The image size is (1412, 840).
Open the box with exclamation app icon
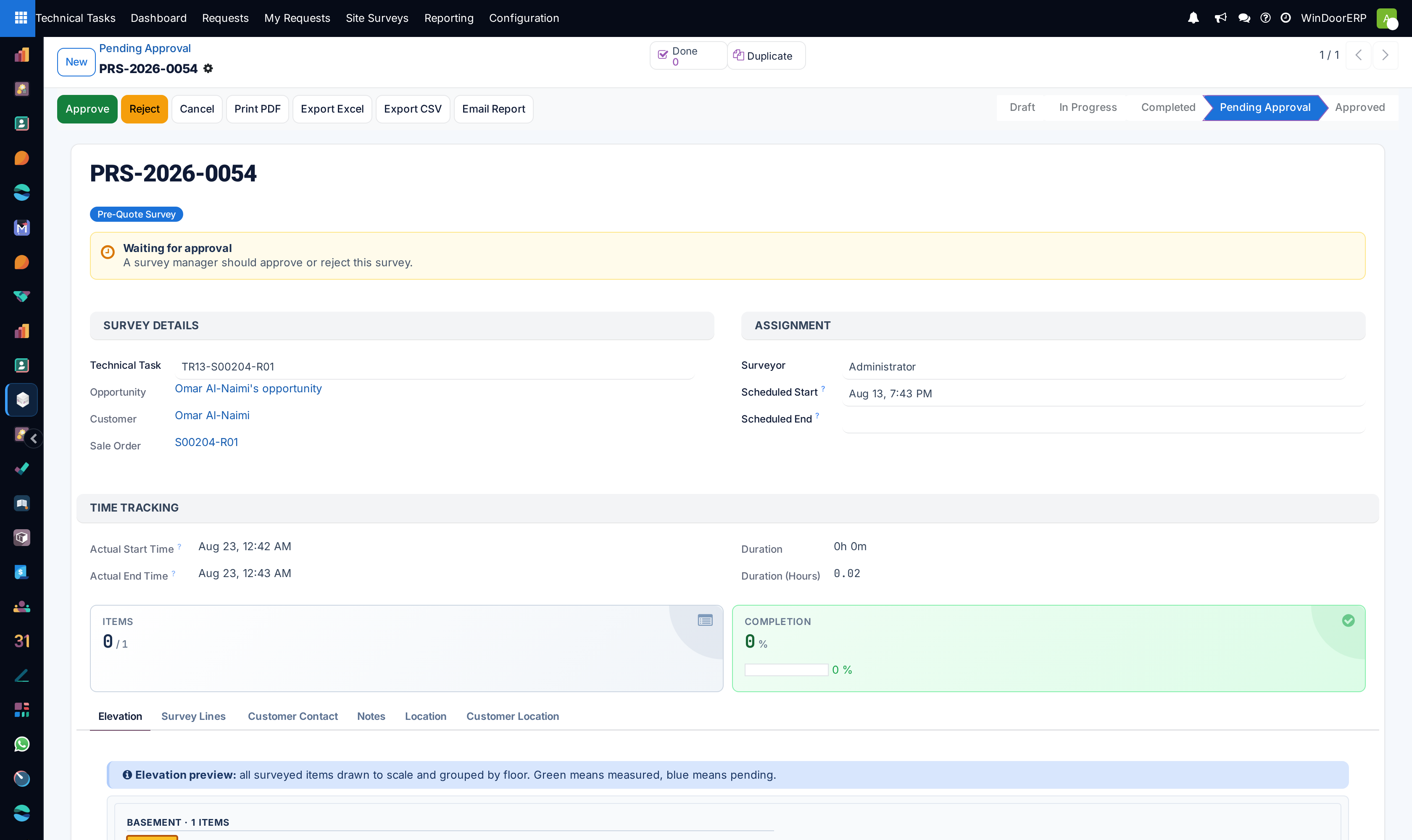pyautogui.click(x=21, y=538)
